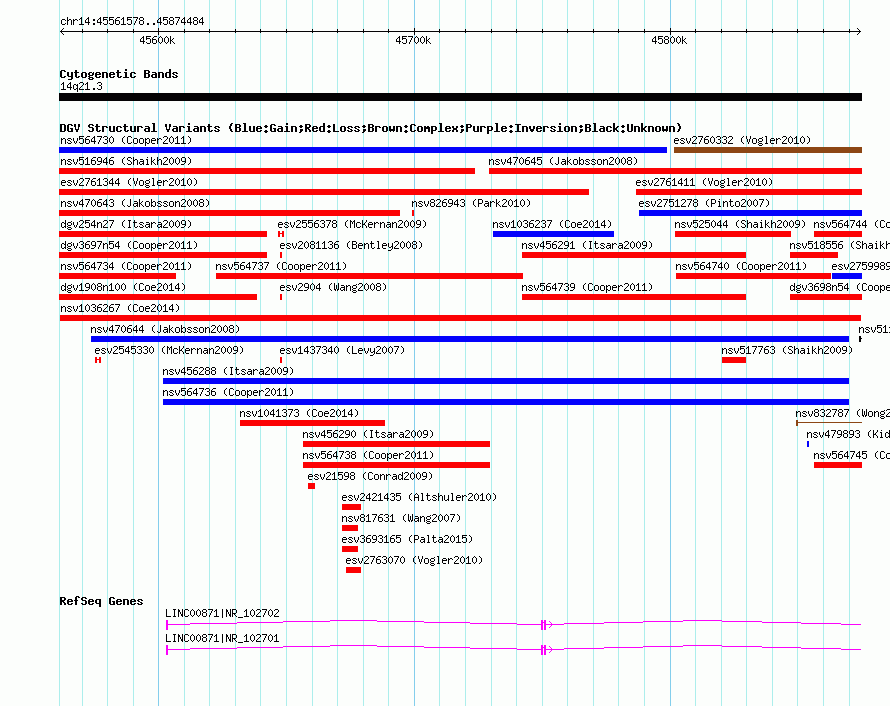The height and width of the screenshot is (706, 890).
Task: Select the nsv564736 (Cooper2011) blue bar
Action: pyautogui.click(x=506, y=402)
